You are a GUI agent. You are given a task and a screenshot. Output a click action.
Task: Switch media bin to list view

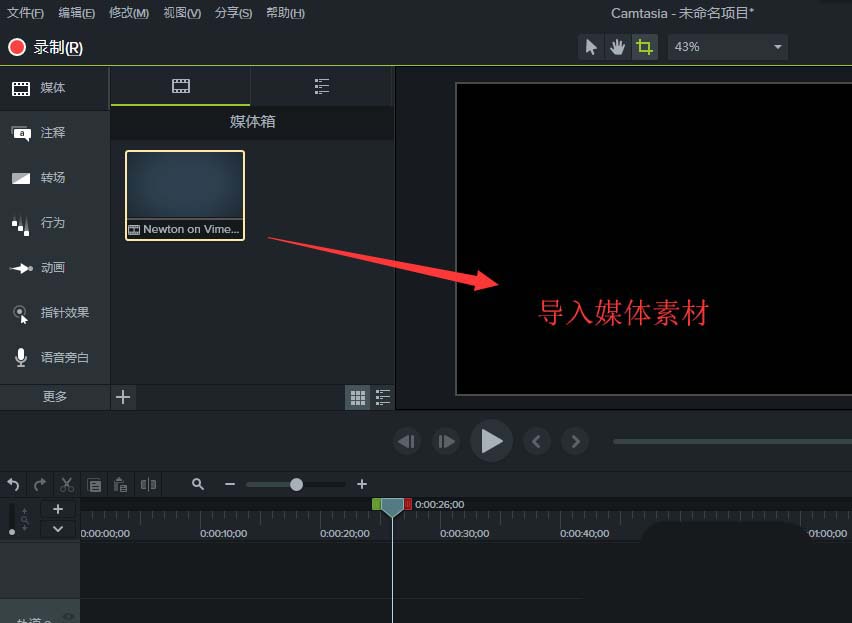pos(383,398)
